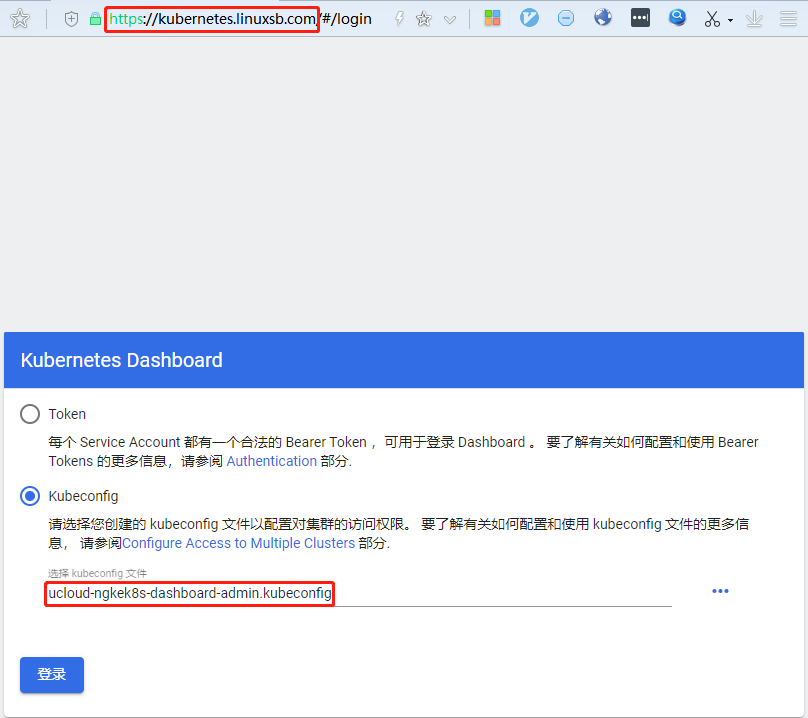808x718 pixels.
Task: Expand the address bar chevron dropdown
Action: (x=450, y=19)
